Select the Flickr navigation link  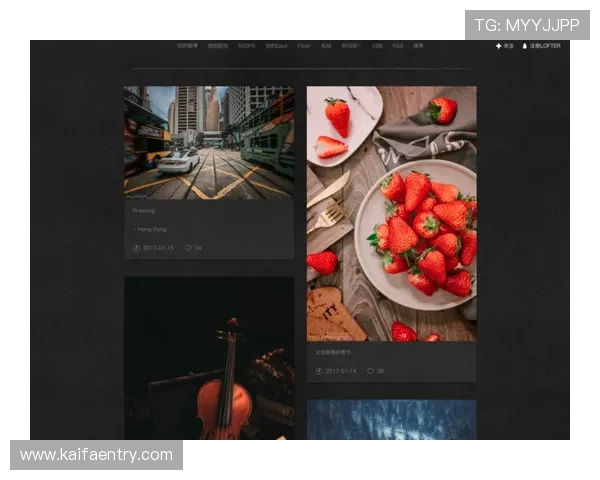(x=303, y=46)
